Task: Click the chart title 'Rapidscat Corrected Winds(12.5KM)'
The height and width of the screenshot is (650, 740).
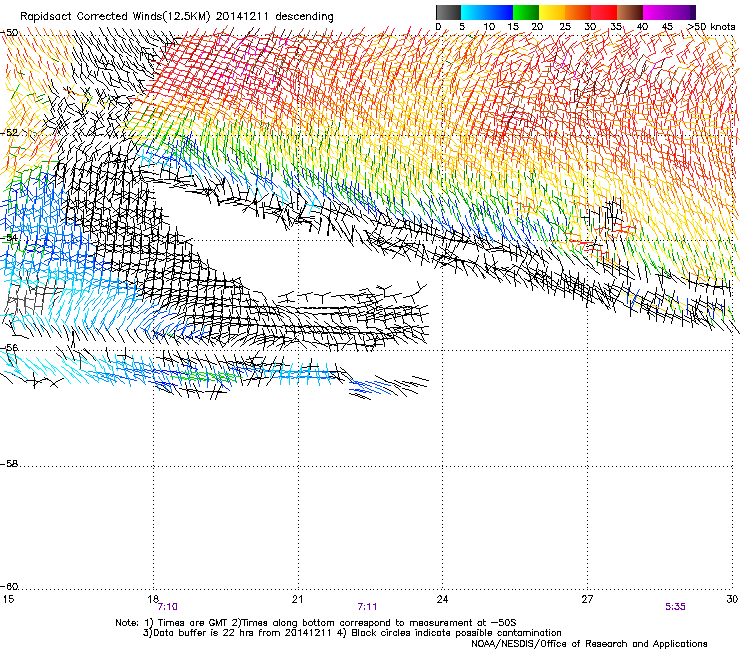Action: click(x=115, y=17)
